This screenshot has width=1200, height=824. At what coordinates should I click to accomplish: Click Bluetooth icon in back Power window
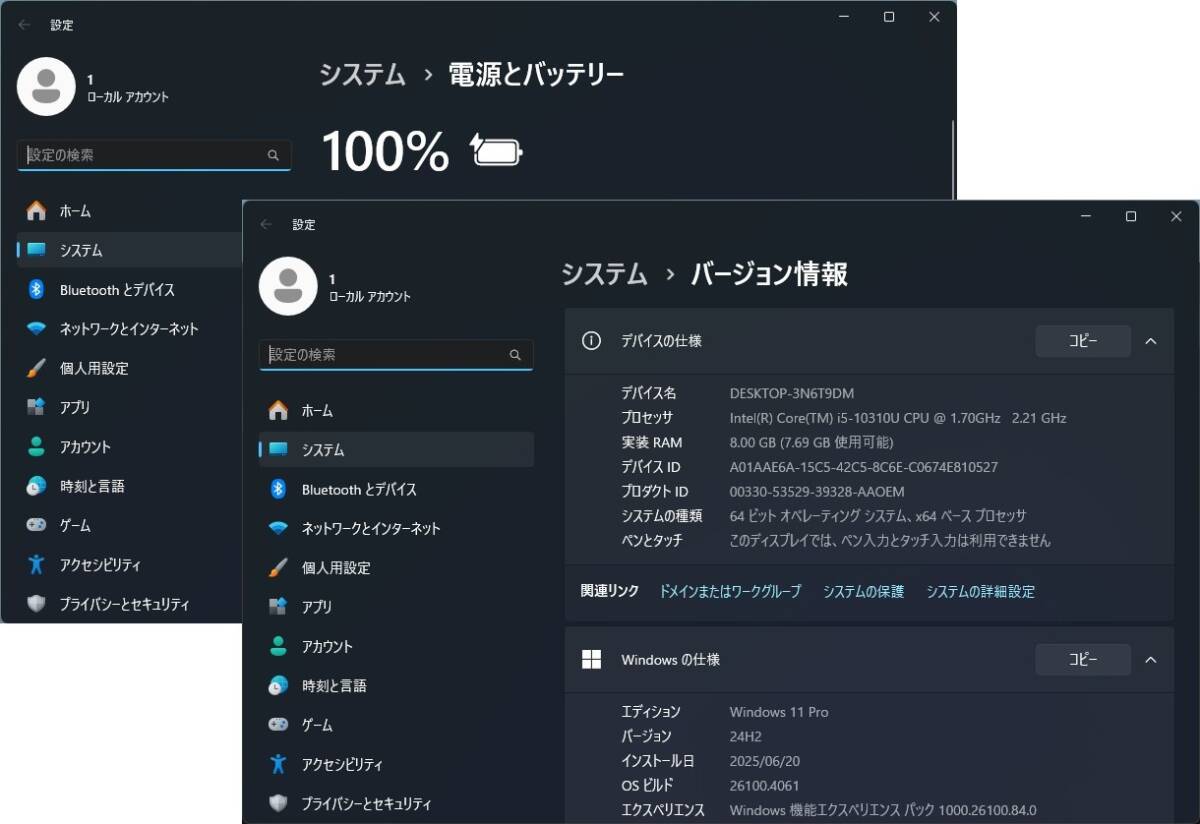tap(36, 290)
